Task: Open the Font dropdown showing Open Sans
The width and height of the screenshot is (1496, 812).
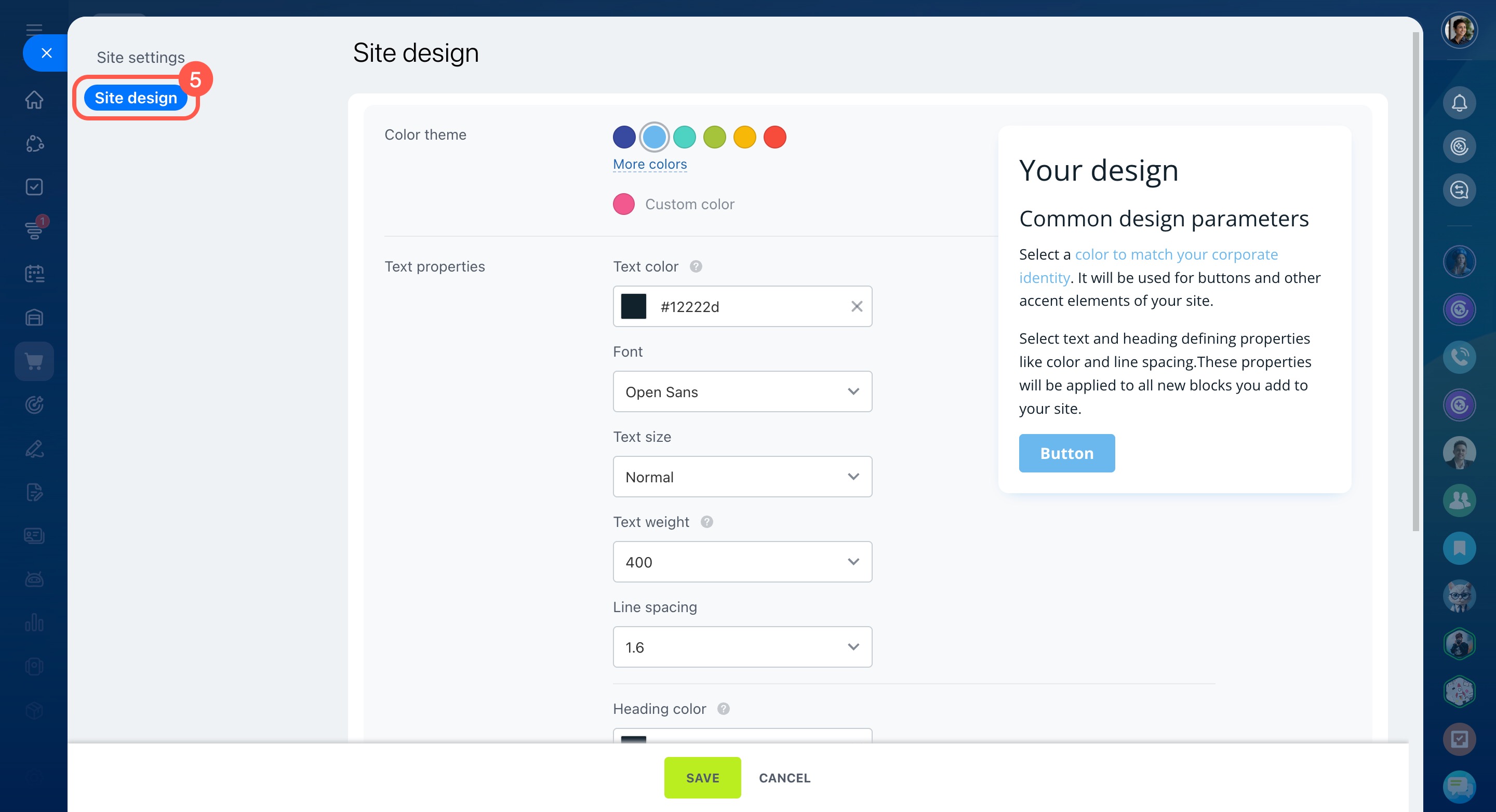Action: (x=742, y=392)
